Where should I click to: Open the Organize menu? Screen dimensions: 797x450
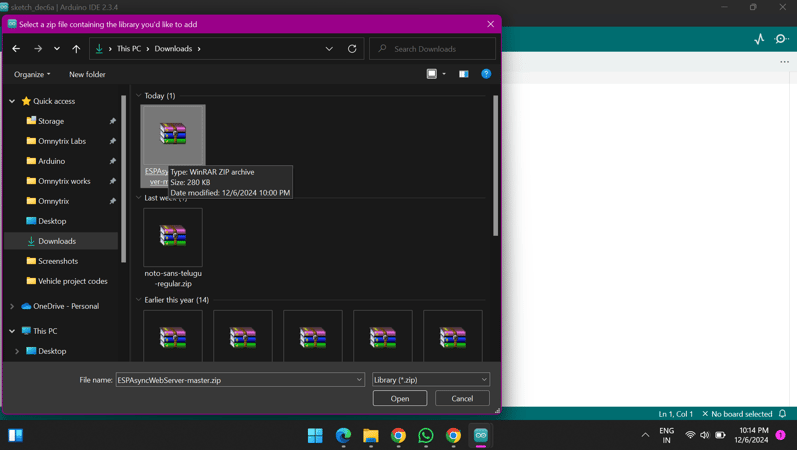point(32,74)
